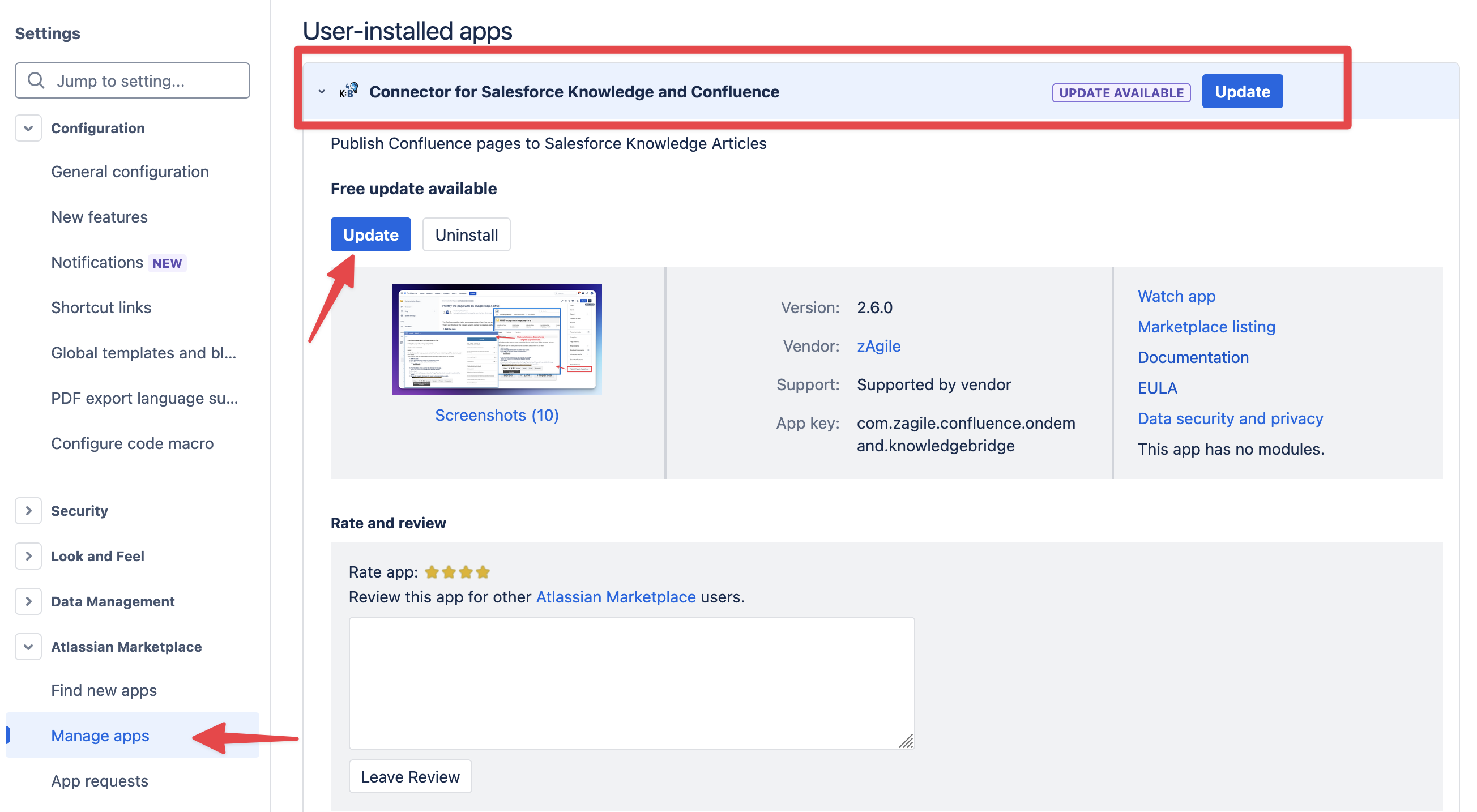Rate the app with the fourth star
The width and height of the screenshot is (1477, 812).
click(x=483, y=572)
